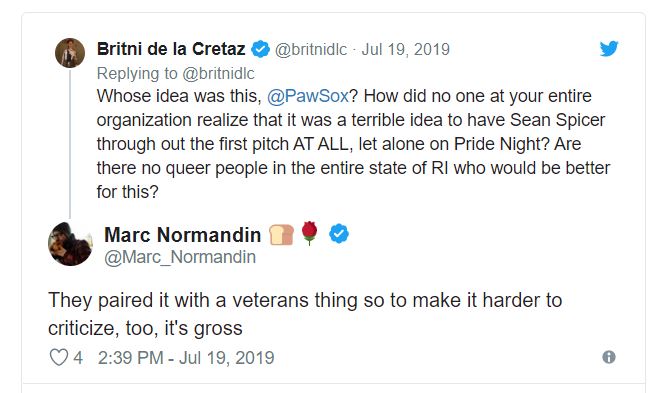Click the rose emoji beside Marc Normandin
This screenshot has height=393, width=664.
pos(310,233)
